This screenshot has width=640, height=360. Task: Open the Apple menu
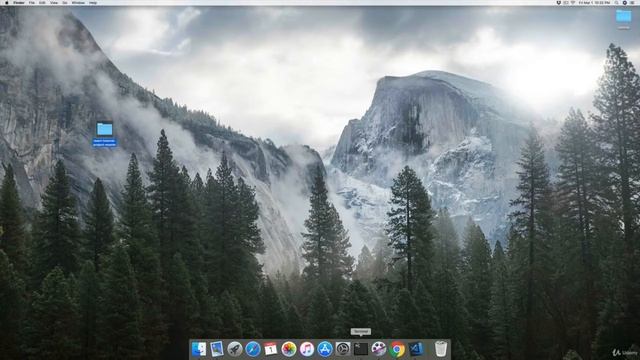click(7, 2)
